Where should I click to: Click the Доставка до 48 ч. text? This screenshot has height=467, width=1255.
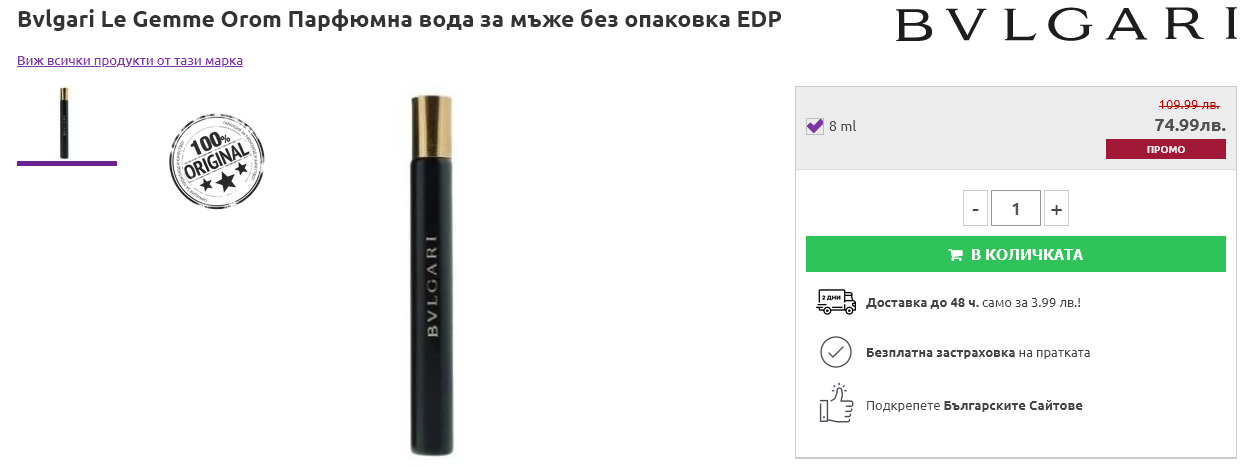tap(922, 302)
